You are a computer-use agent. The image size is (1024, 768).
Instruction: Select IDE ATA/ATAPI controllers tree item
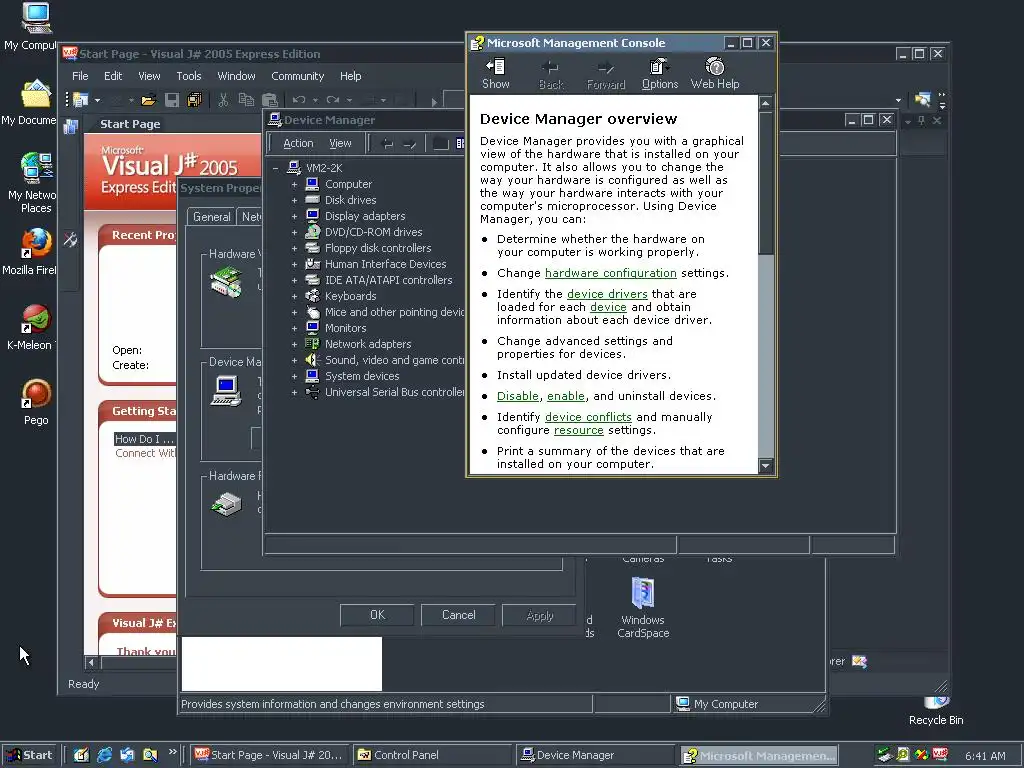(389, 280)
